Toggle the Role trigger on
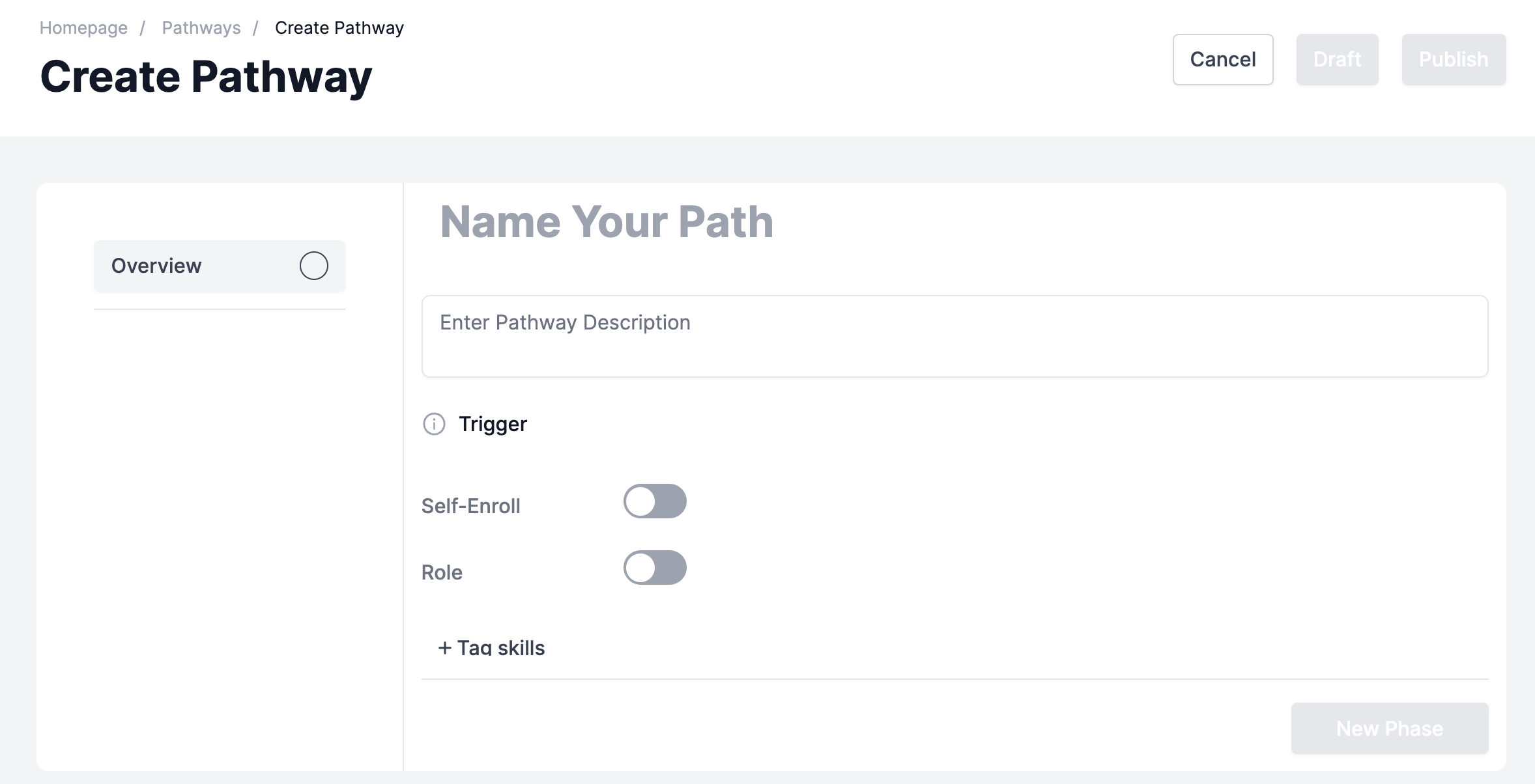This screenshot has height=784, width=1535. click(x=655, y=567)
